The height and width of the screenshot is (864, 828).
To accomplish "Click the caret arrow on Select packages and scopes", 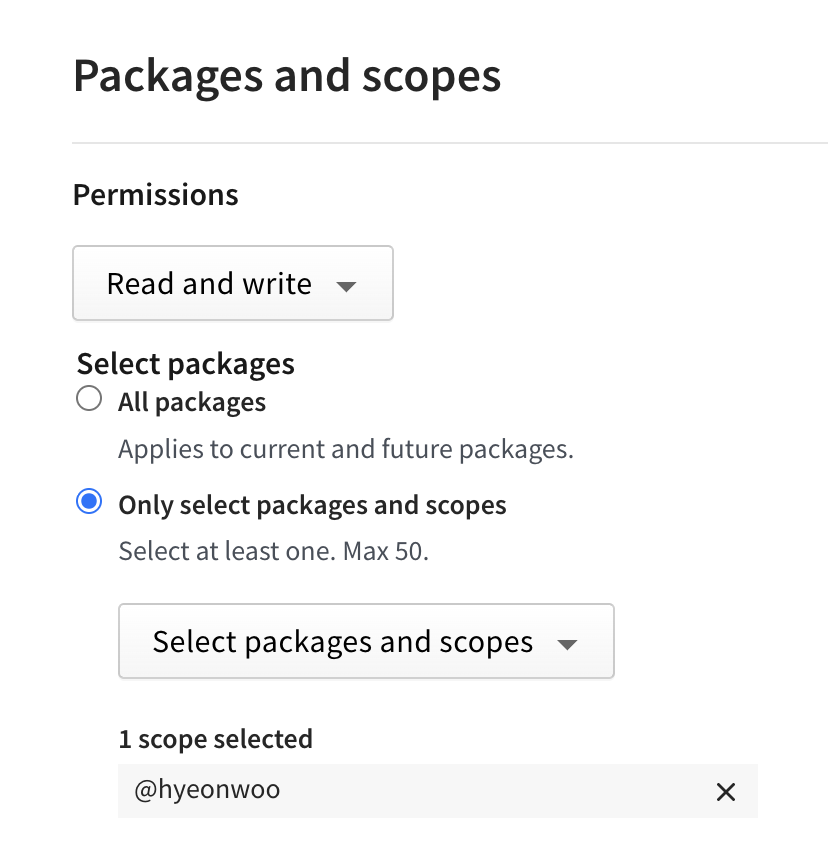I will (x=567, y=644).
